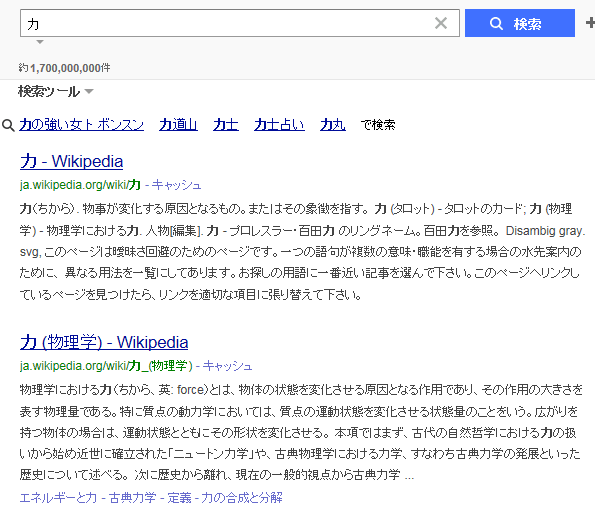
Task: Open キャッシュ for the first result
Action: 176,185
